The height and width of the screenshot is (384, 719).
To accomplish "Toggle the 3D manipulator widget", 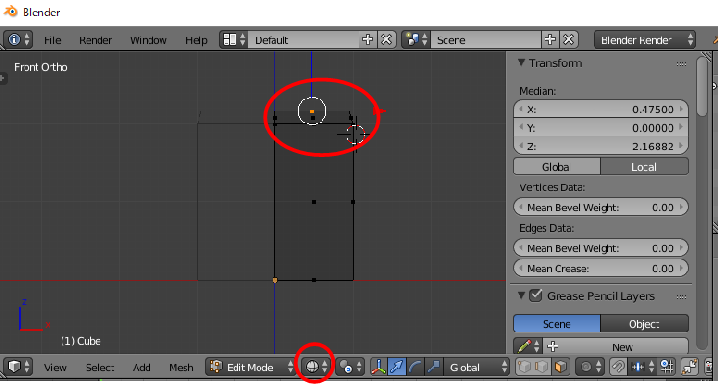I will (379, 367).
